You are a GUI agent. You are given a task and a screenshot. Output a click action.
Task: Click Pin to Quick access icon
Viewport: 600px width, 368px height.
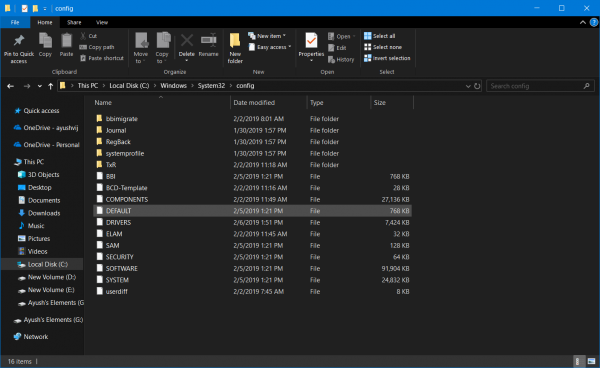[x=19, y=41]
